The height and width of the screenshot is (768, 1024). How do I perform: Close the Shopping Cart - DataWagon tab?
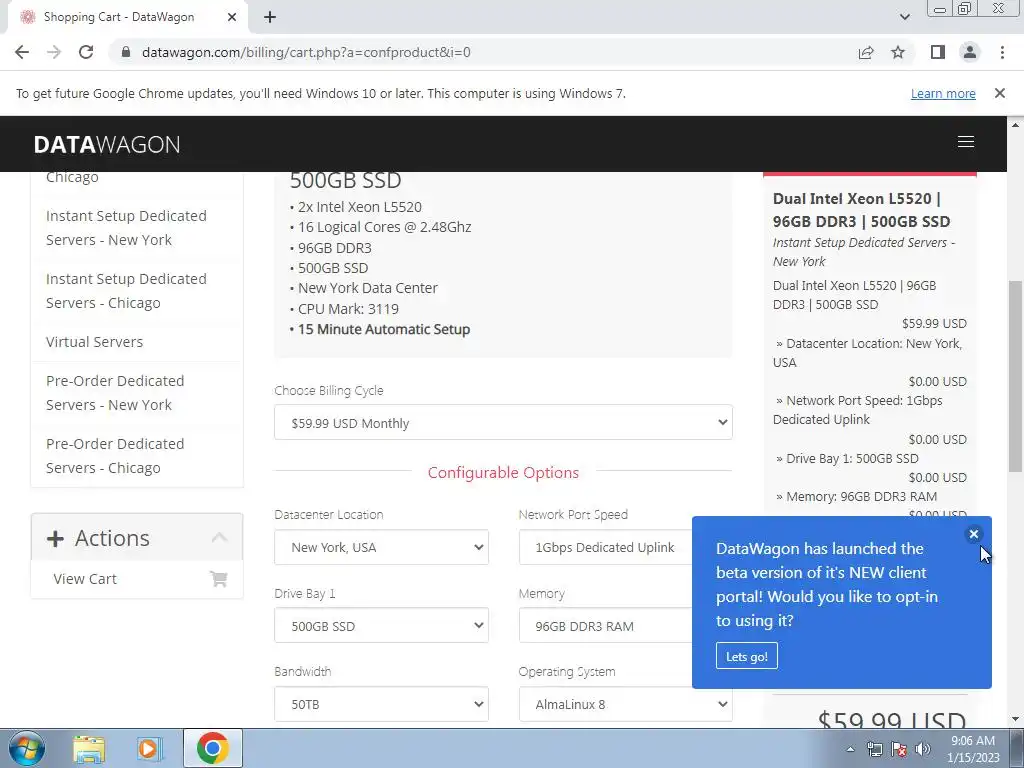coord(232,17)
